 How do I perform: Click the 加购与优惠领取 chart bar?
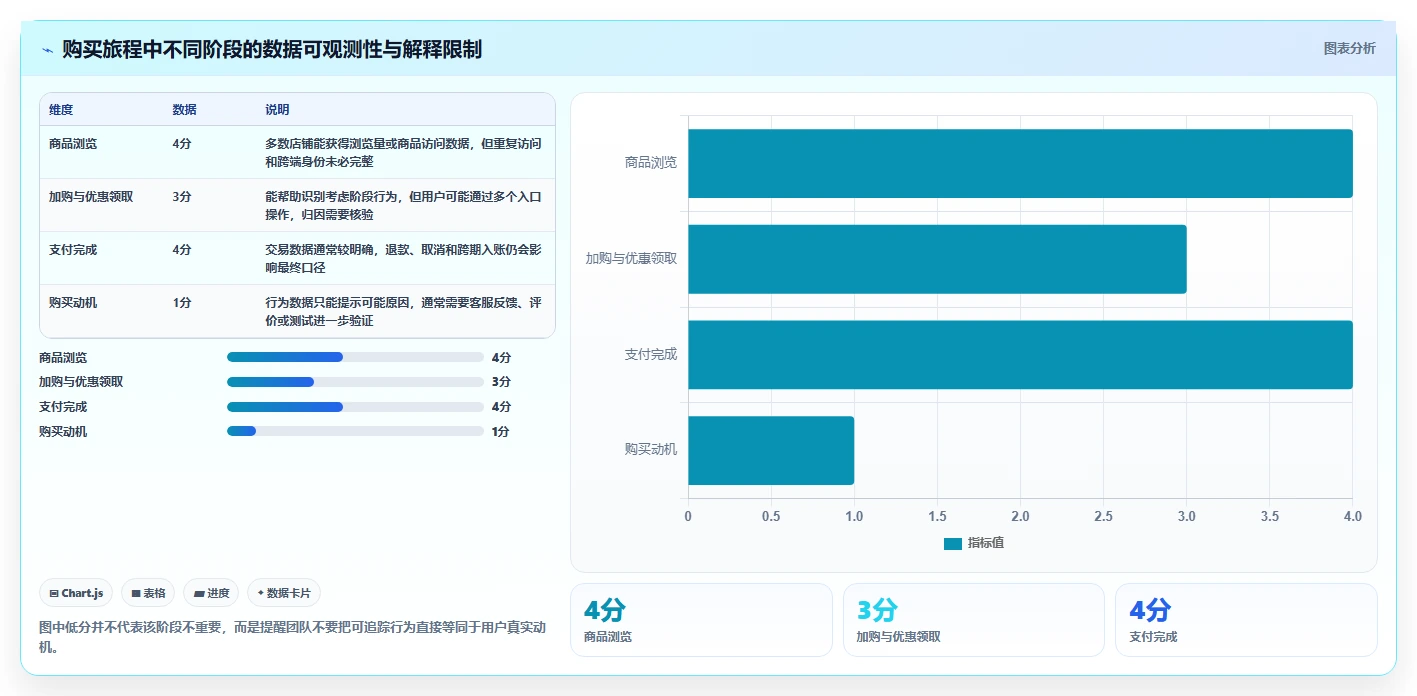click(x=937, y=259)
